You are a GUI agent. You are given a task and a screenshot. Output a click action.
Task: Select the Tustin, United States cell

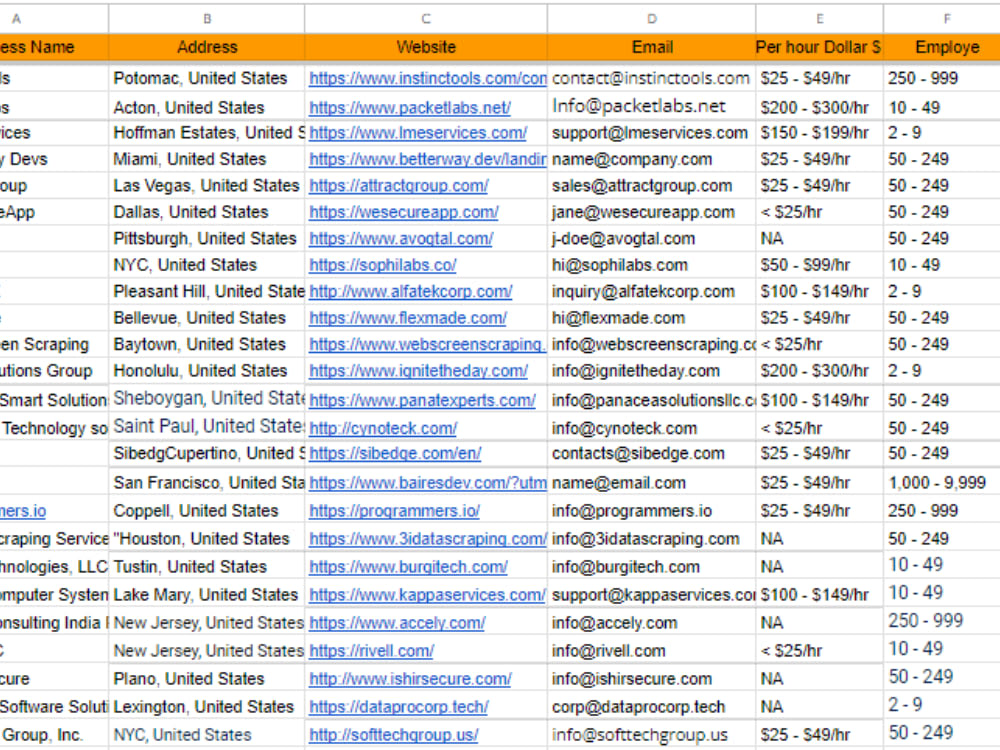click(x=207, y=567)
